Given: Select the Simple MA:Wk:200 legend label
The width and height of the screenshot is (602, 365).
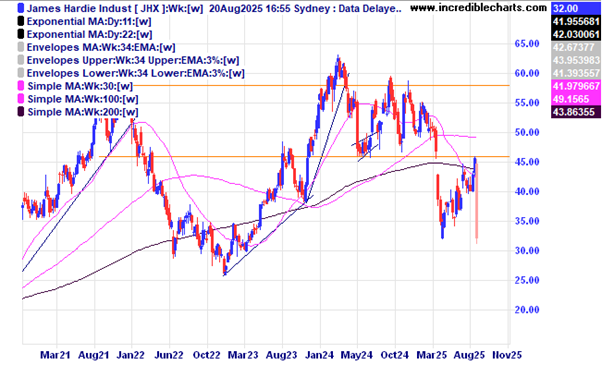Looking at the screenshot, I should [83, 112].
